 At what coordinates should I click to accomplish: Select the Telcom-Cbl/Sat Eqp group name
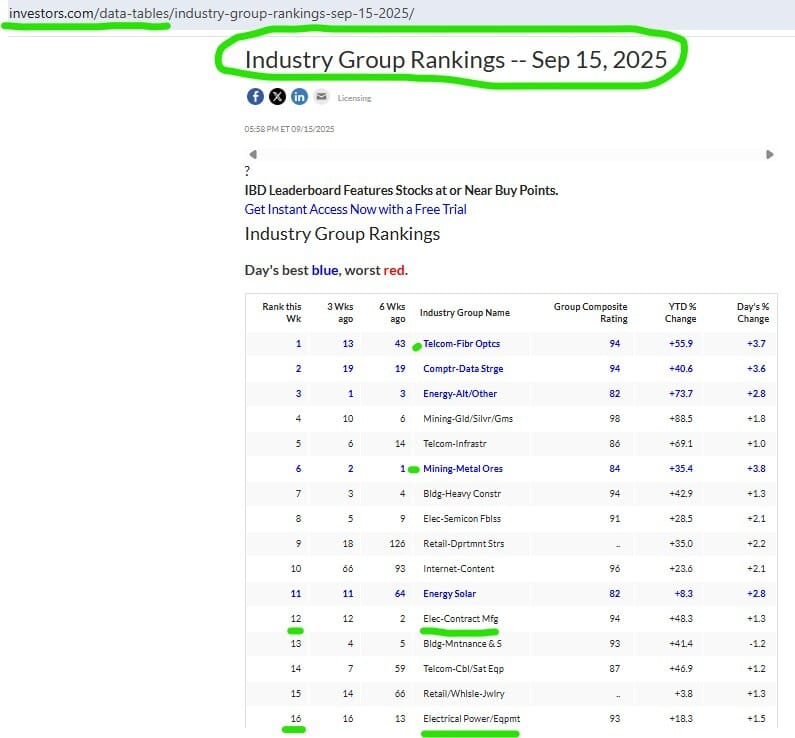[464, 669]
